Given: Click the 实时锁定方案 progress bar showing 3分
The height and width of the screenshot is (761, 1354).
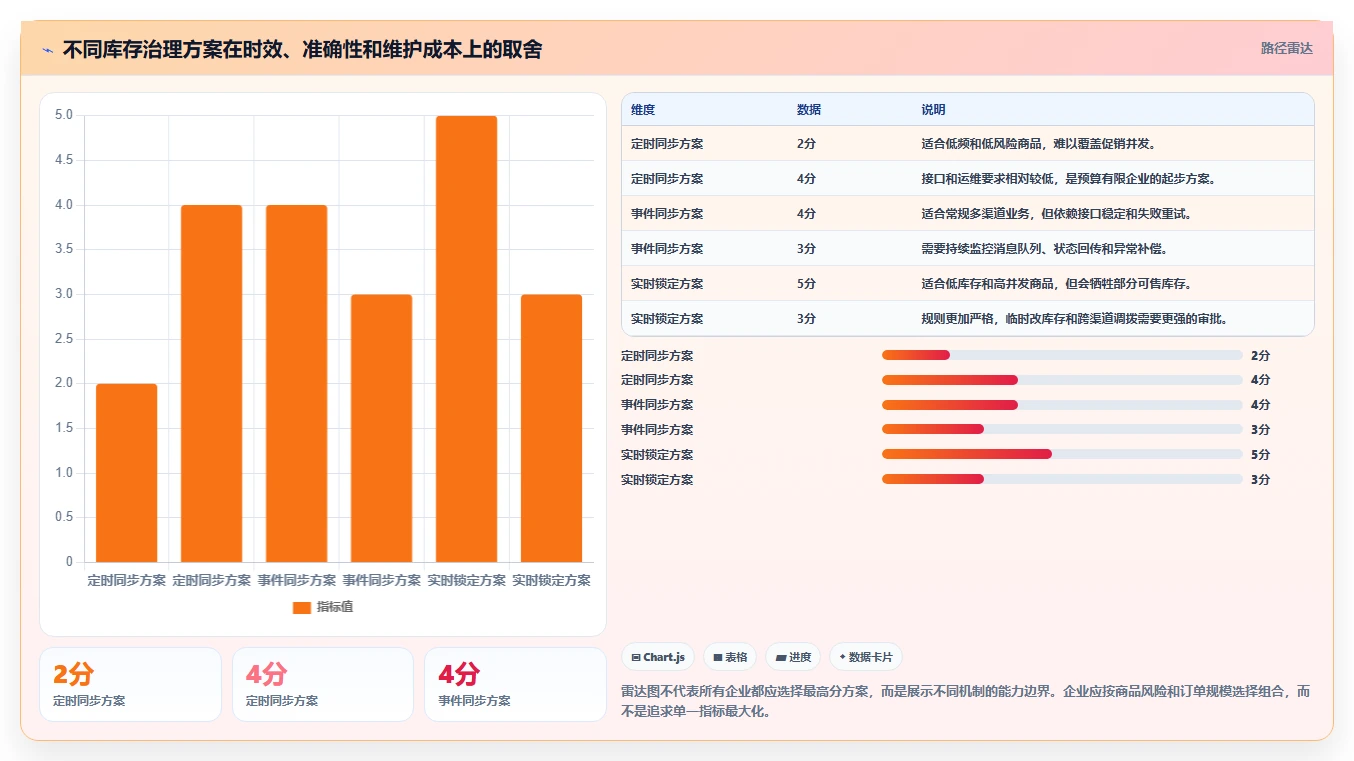Looking at the screenshot, I should [x=1062, y=479].
